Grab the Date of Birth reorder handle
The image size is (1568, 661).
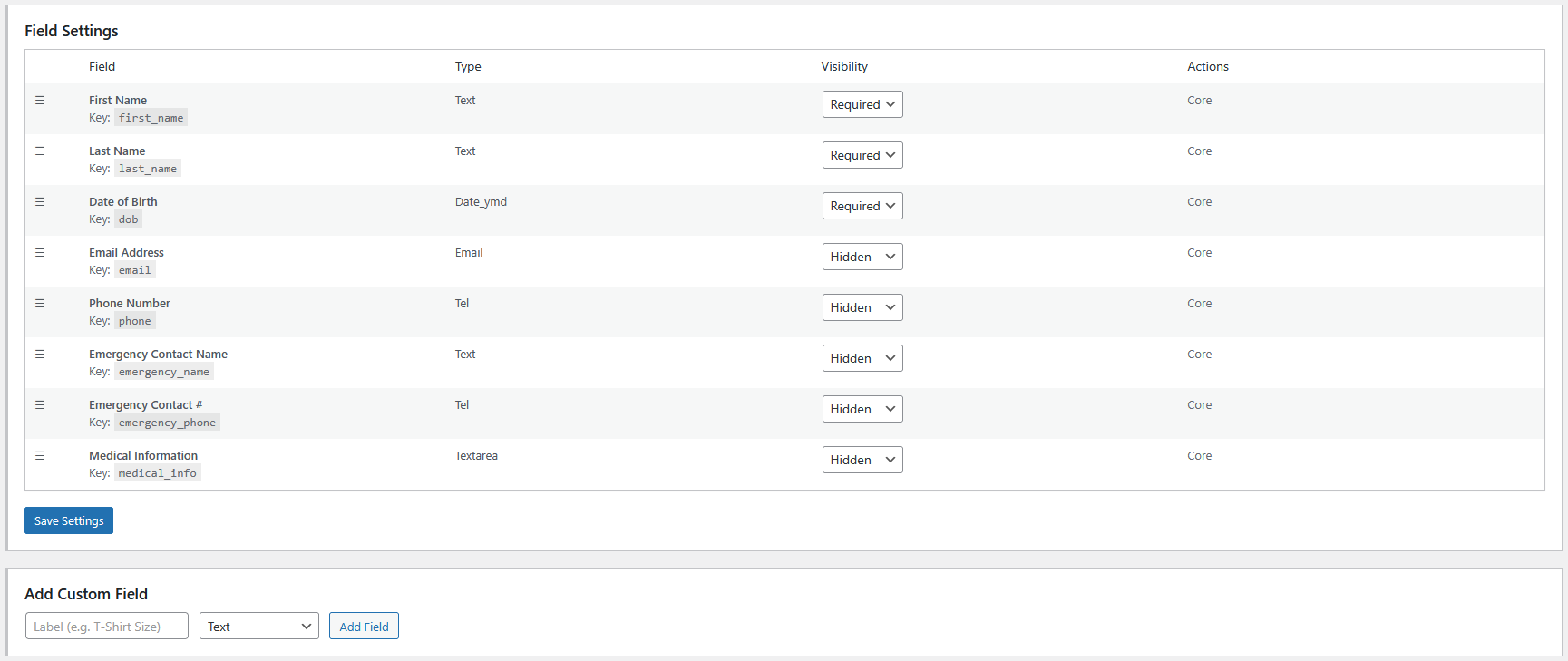click(x=40, y=202)
